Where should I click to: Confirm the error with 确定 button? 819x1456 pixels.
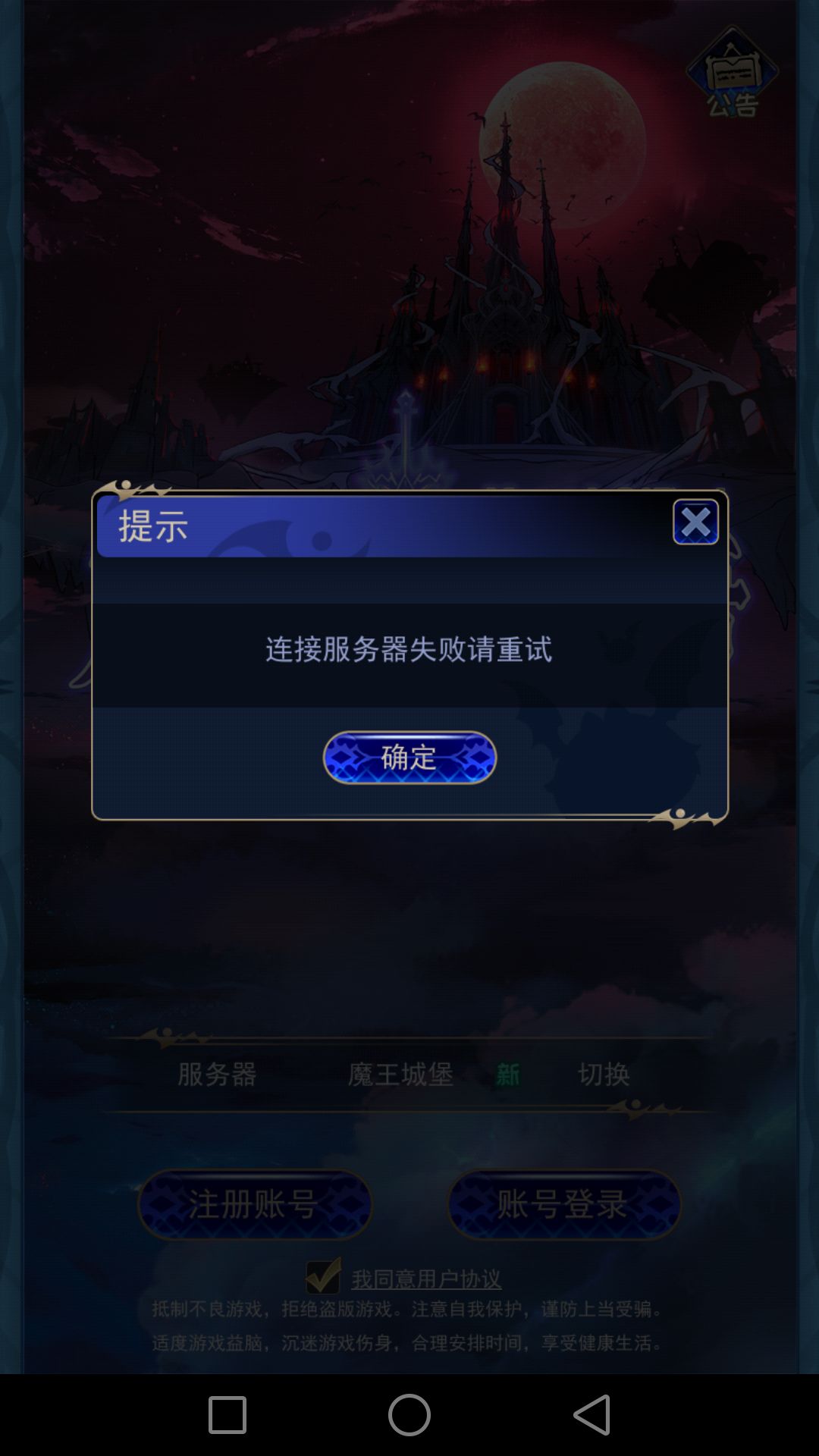[x=409, y=757]
